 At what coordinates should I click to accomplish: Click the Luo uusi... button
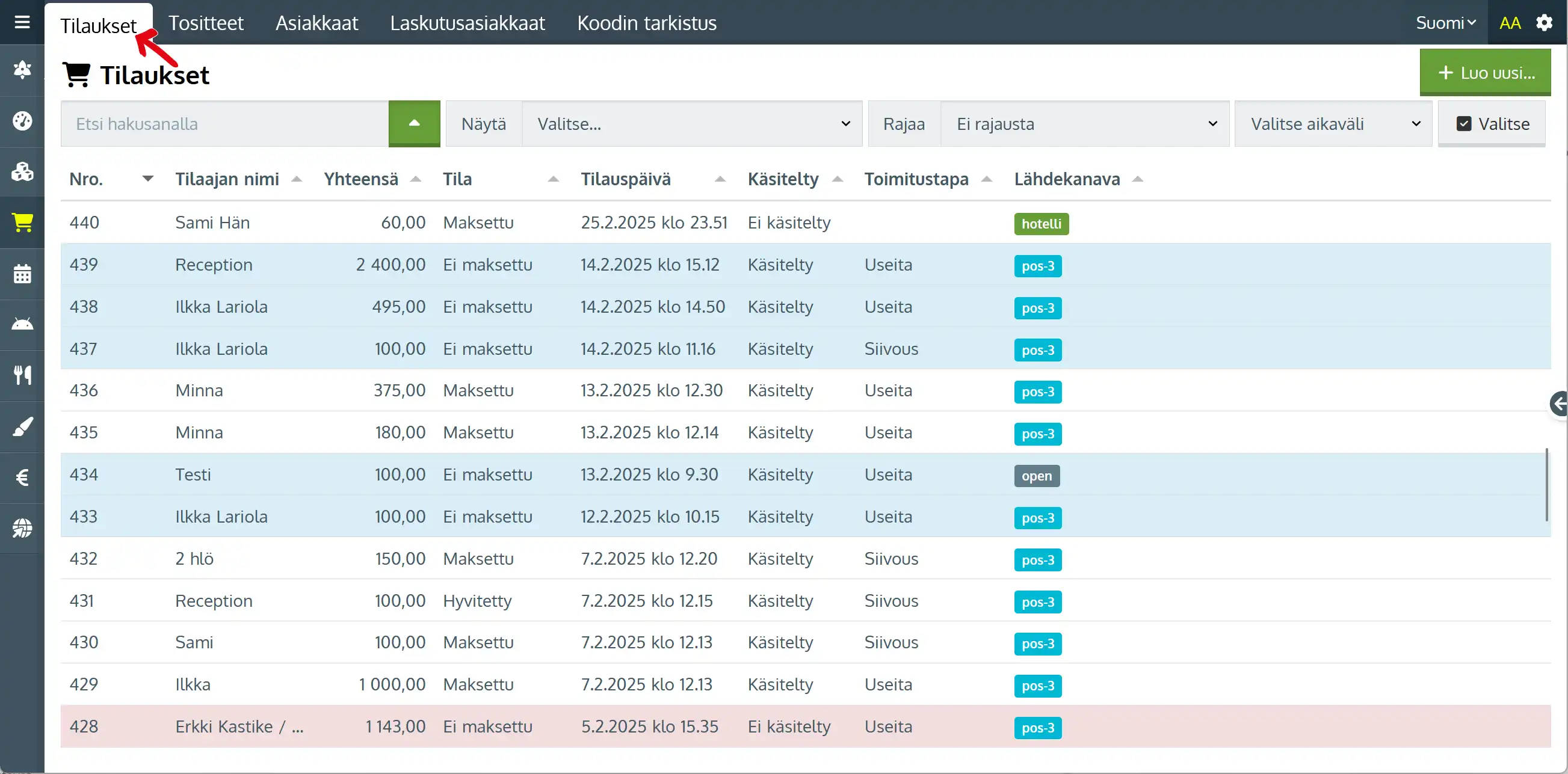[1484, 72]
